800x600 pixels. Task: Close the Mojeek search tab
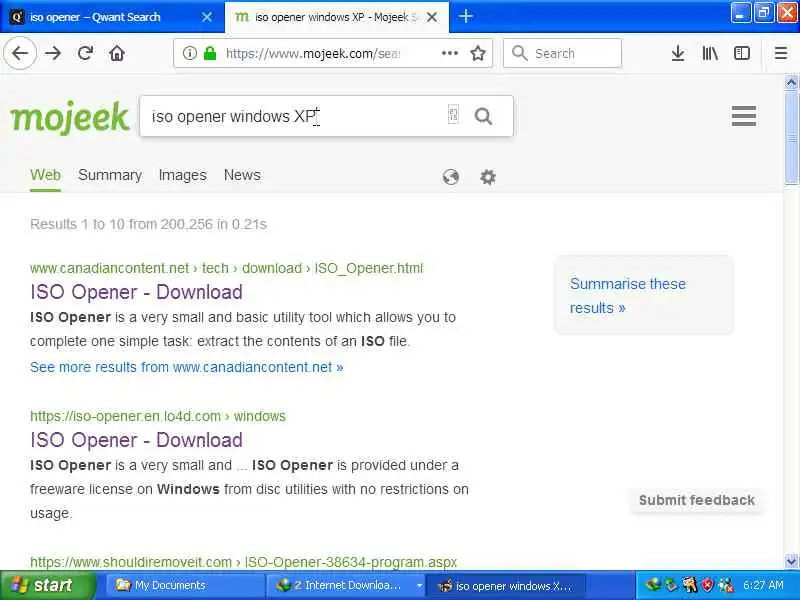click(432, 17)
